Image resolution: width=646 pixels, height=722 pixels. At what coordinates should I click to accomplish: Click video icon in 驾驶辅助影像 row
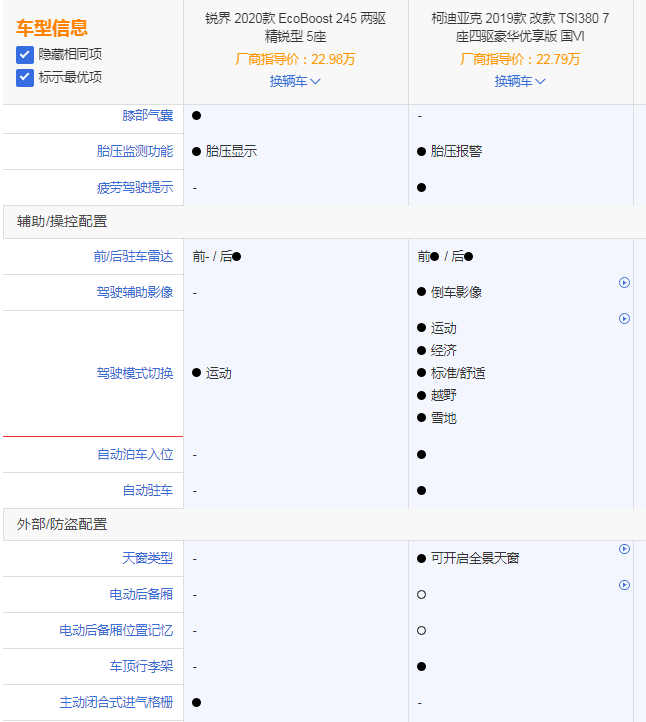(625, 283)
